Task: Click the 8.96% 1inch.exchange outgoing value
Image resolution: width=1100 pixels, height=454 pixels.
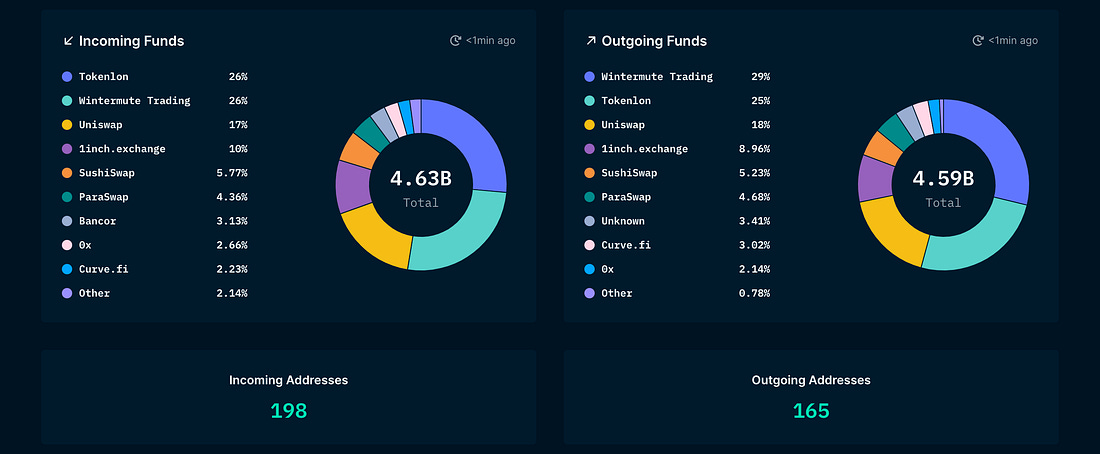Action: point(755,149)
